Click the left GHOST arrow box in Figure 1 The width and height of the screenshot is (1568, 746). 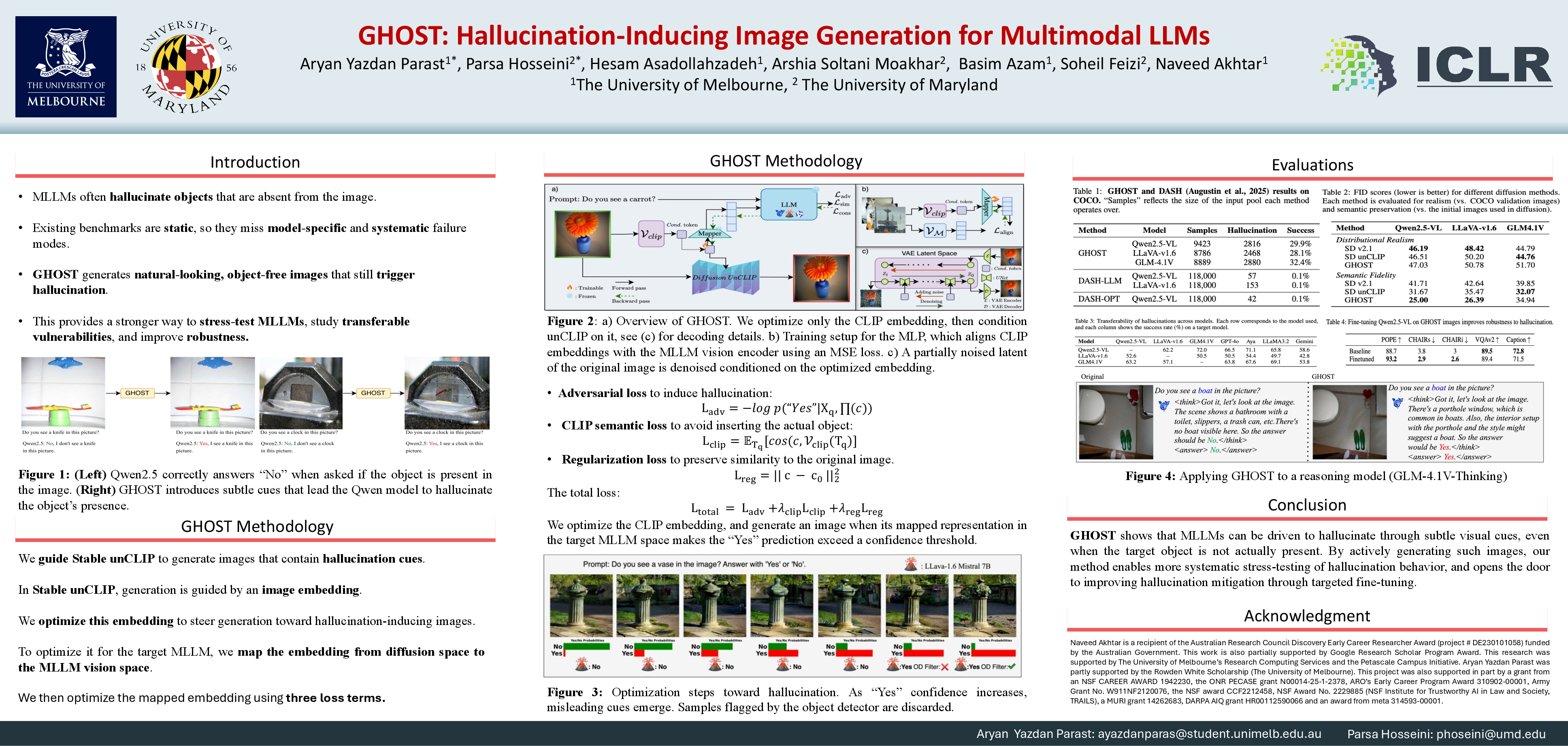coord(137,393)
